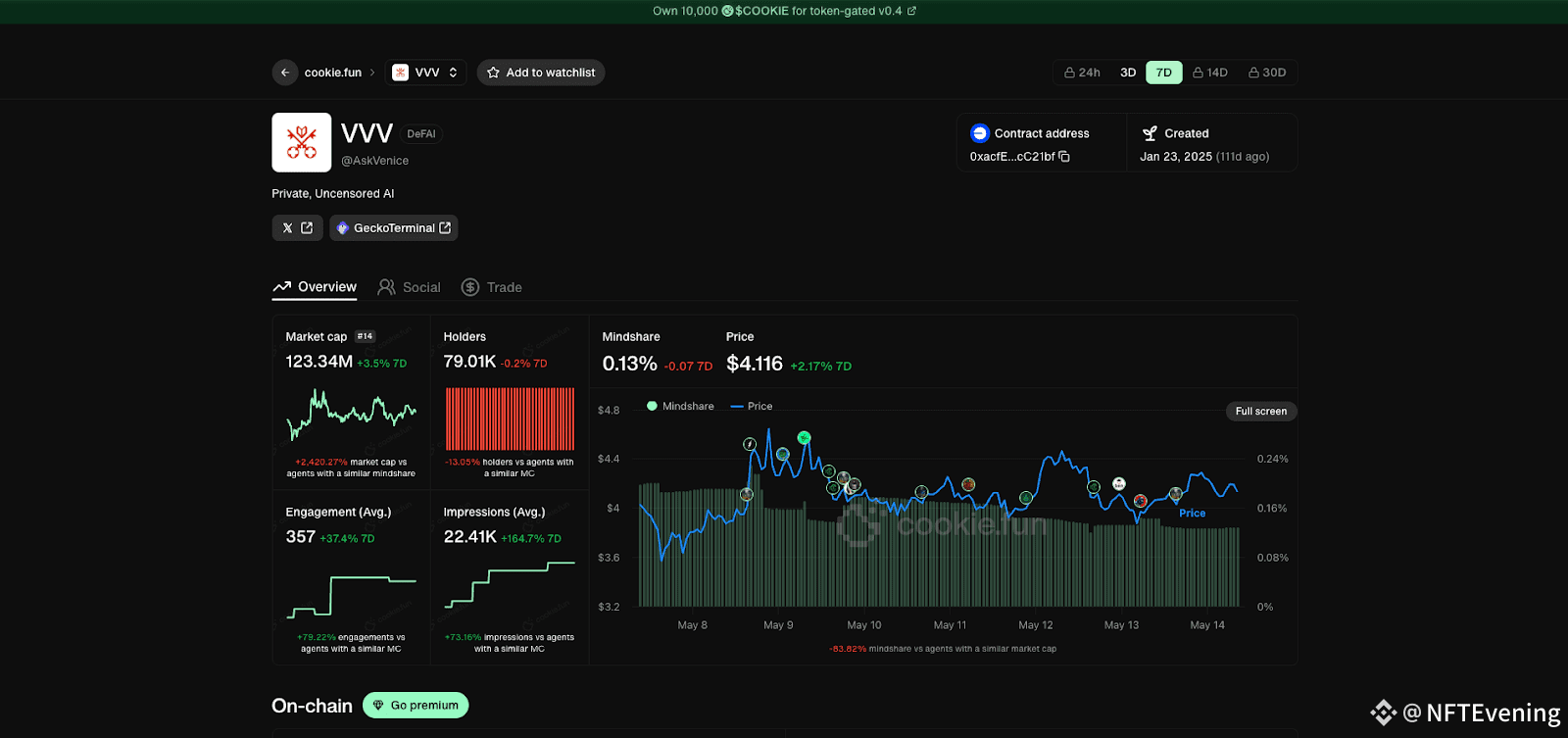Open the cookie.fun breadcrumb link
1568x738 pixels.
coord(332,73)
